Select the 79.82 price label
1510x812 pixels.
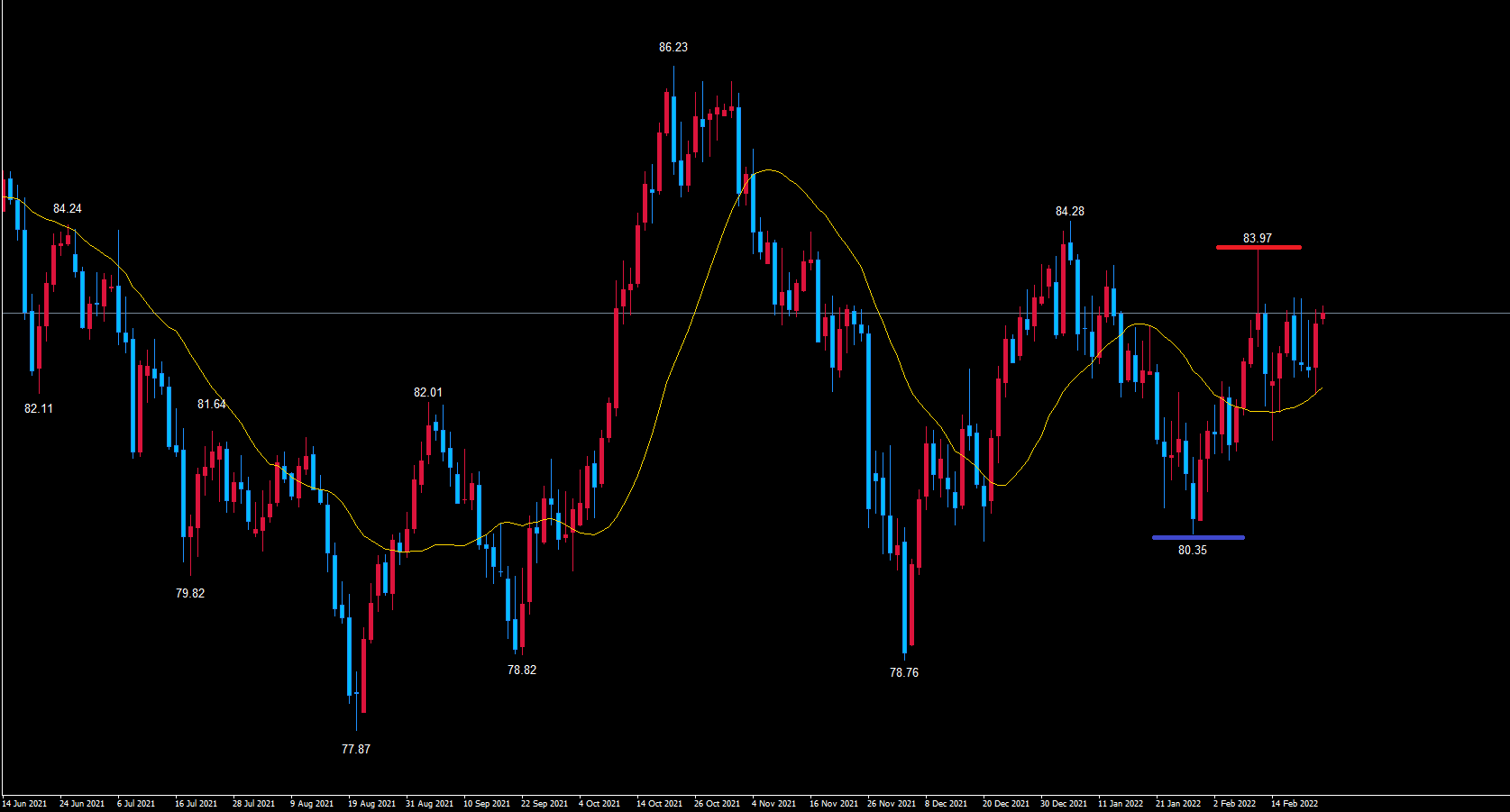coord(189,593)
